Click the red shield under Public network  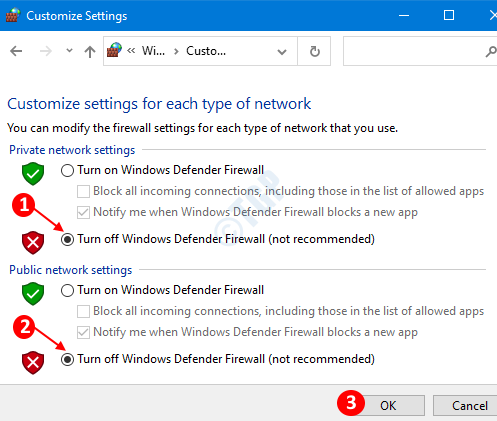[33, 362]
